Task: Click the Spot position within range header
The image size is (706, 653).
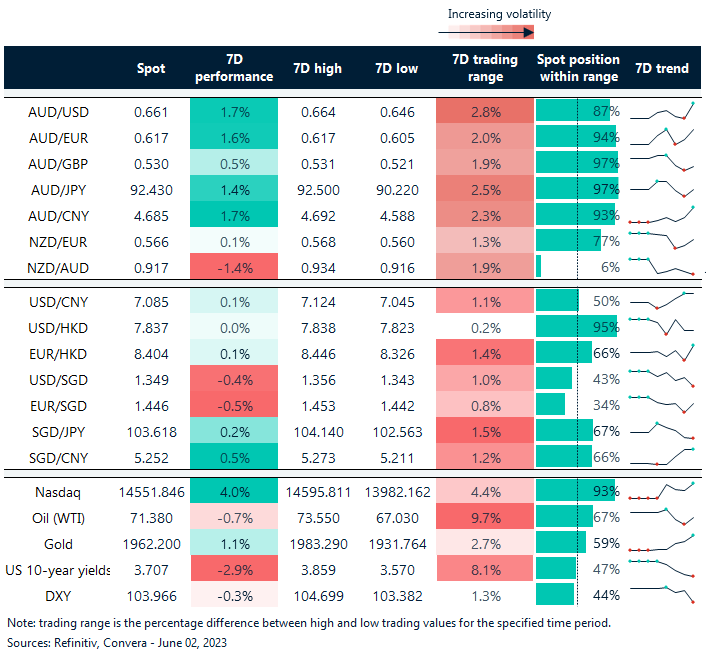Action: [578, 68]
